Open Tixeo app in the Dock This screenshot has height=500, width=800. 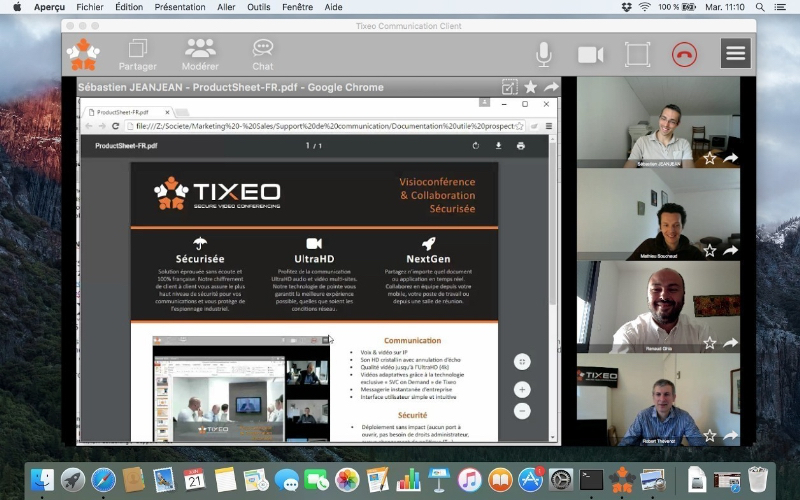(622, 480)
